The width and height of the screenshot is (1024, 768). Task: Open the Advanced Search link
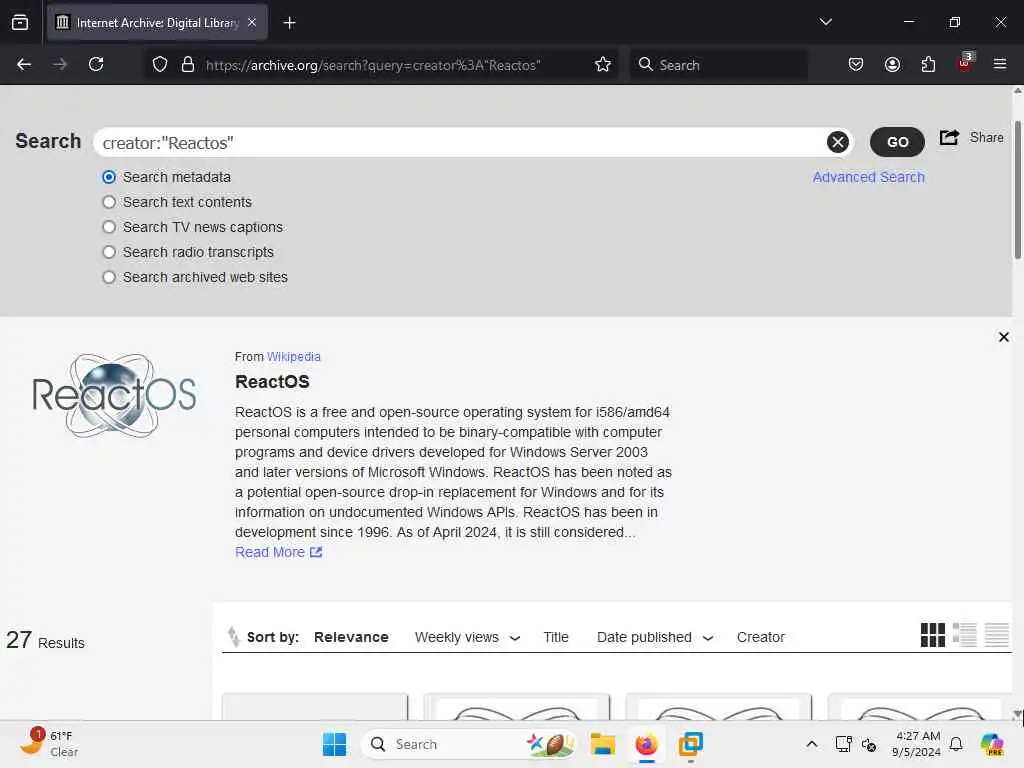point(869,177)
